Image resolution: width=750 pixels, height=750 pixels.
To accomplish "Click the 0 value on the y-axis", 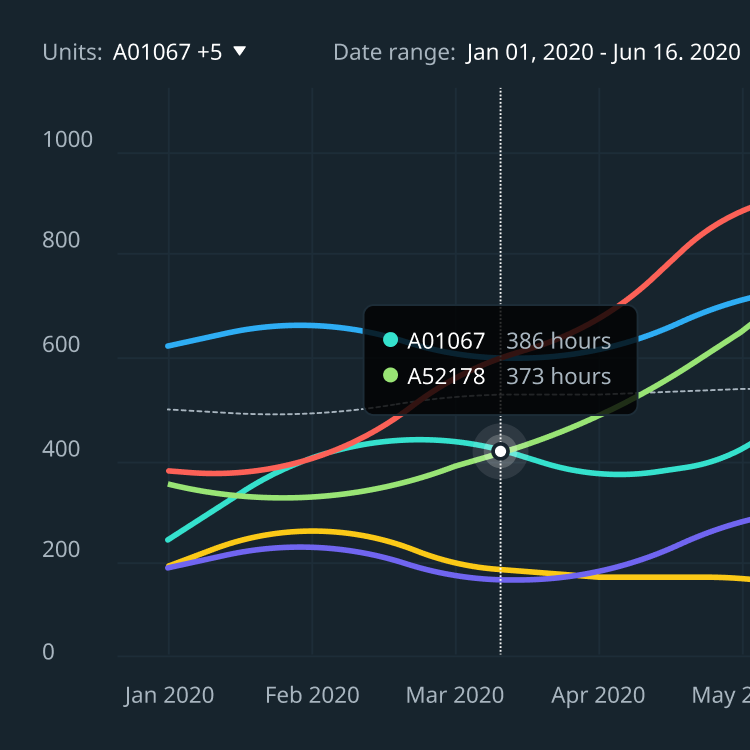I will (x=49, y=652).
